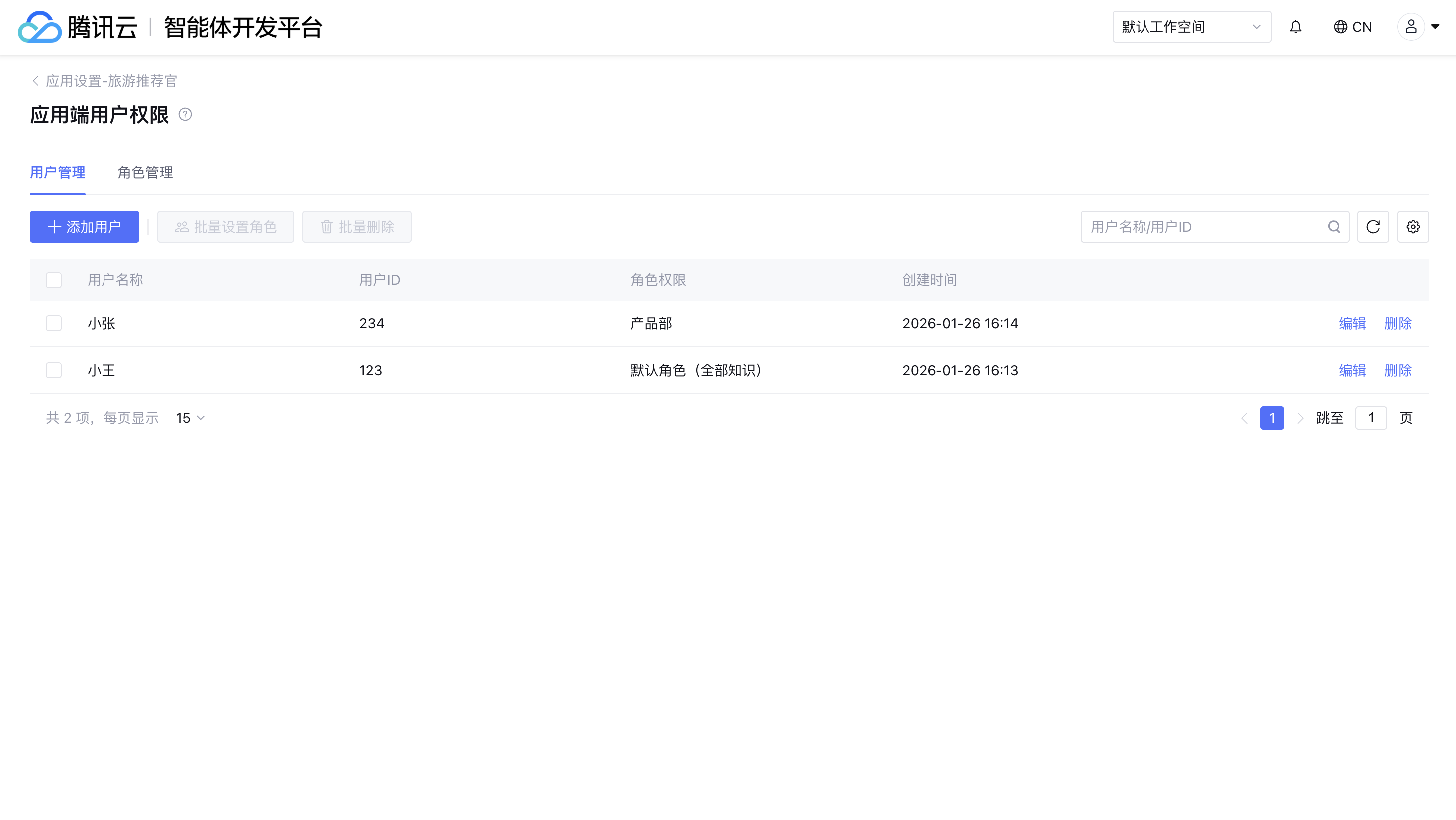This screenshot has width=1456, height=820.
Task: Click 编辑 link for user 小张
Action: coord(1352,324)
